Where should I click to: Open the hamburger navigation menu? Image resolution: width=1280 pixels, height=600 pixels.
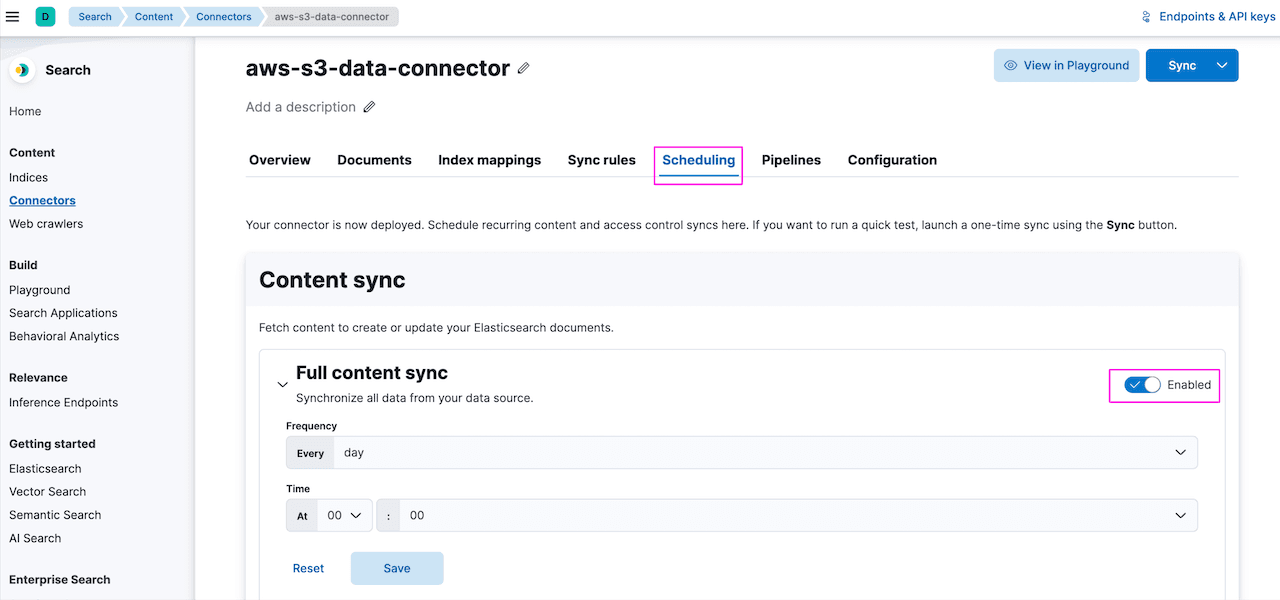pos(13,16)
